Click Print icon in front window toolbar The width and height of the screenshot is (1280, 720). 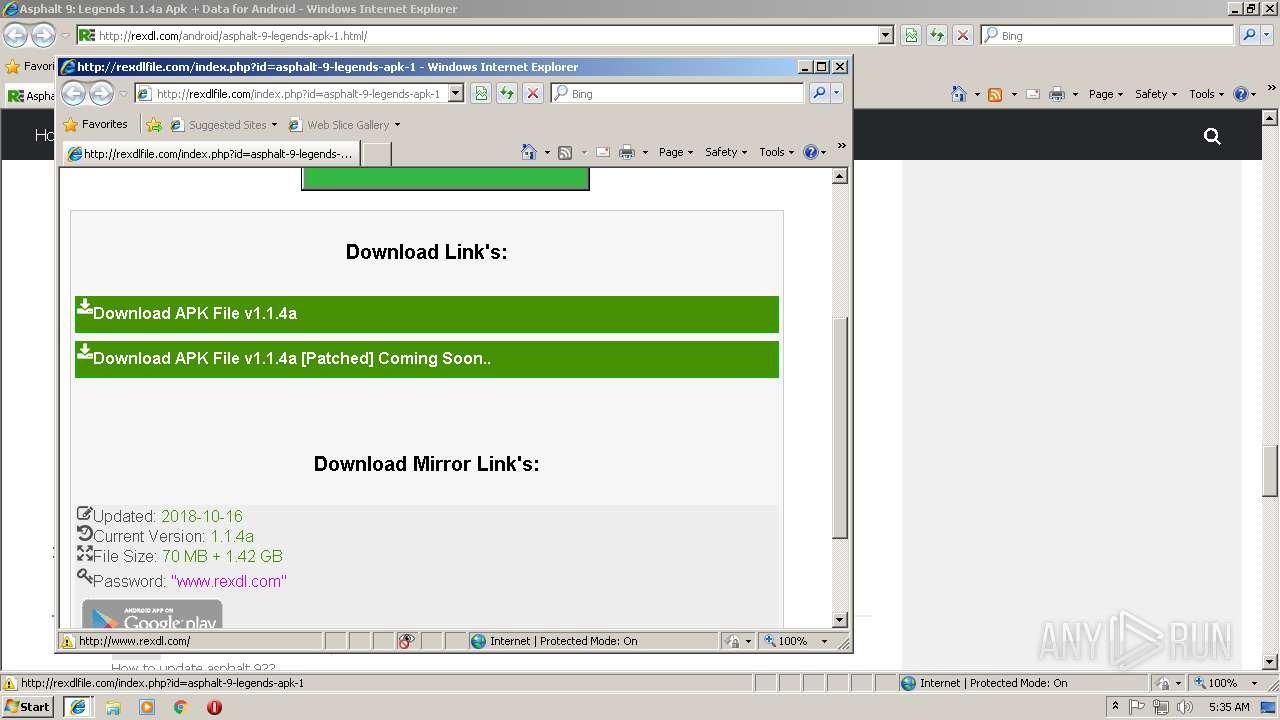coord(627,152)
